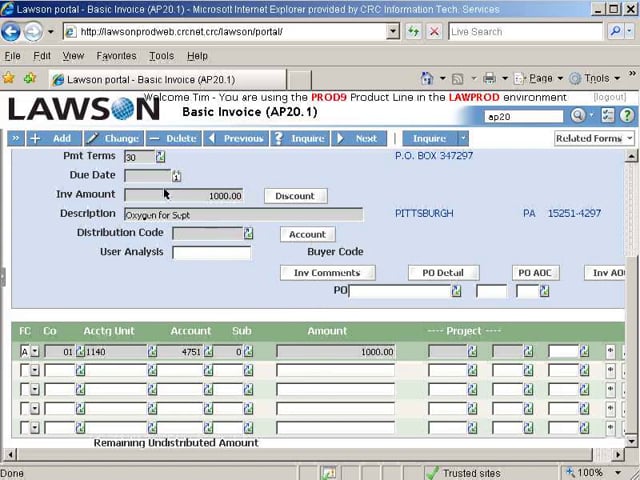Open first Project lookup on first row
Viewport: 640px width, 480px height.
[x=472, y=351]
